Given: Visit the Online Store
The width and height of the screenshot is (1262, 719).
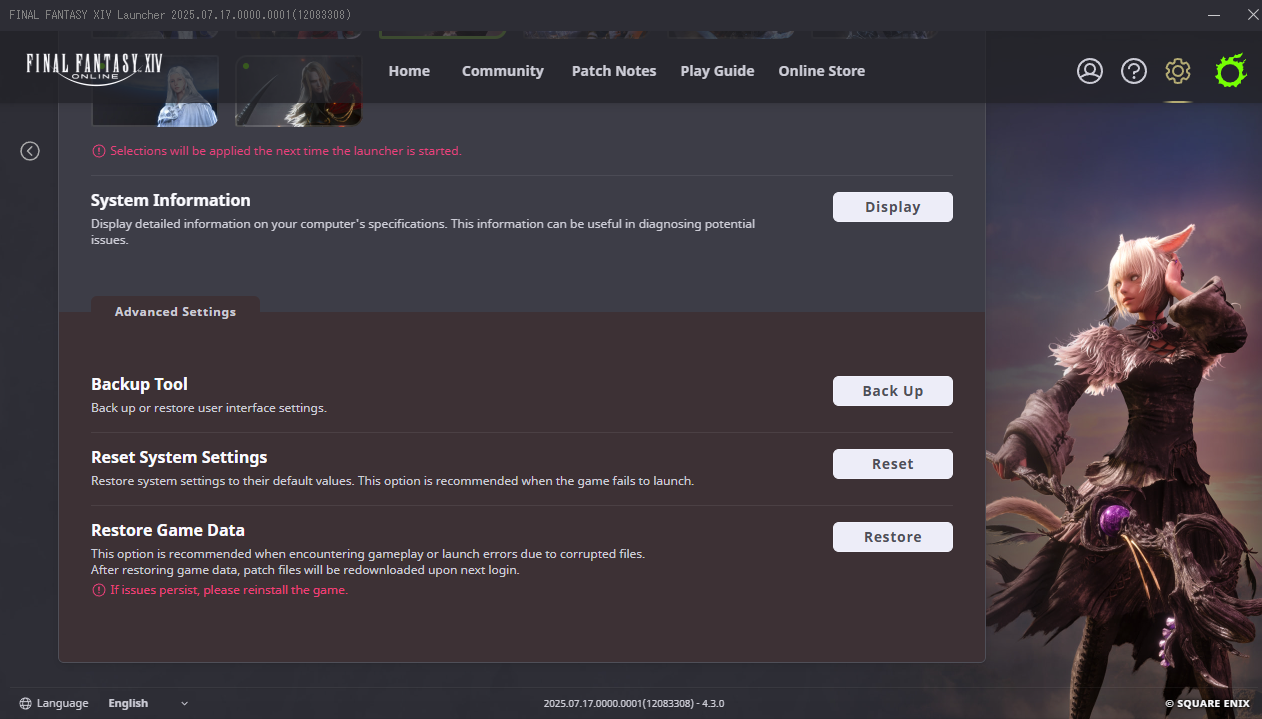Looking at the screenshot, I should 821,71.
